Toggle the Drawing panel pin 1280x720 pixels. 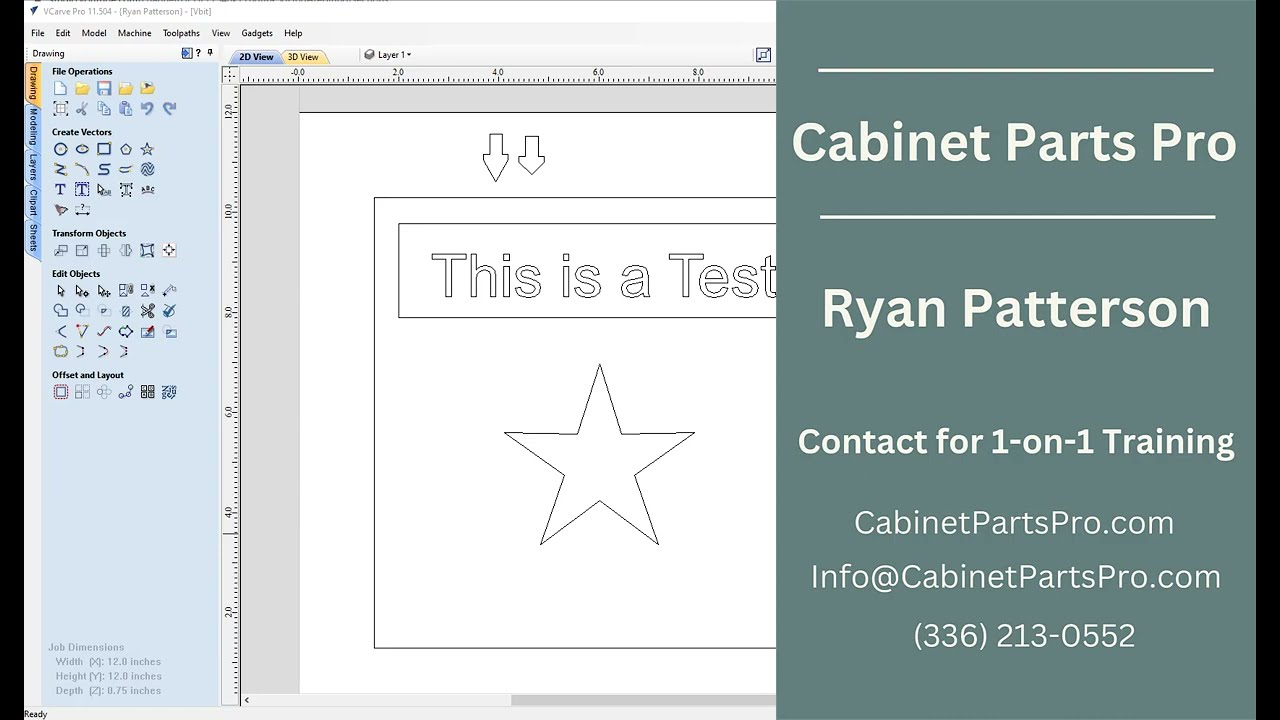coord(210,53)
